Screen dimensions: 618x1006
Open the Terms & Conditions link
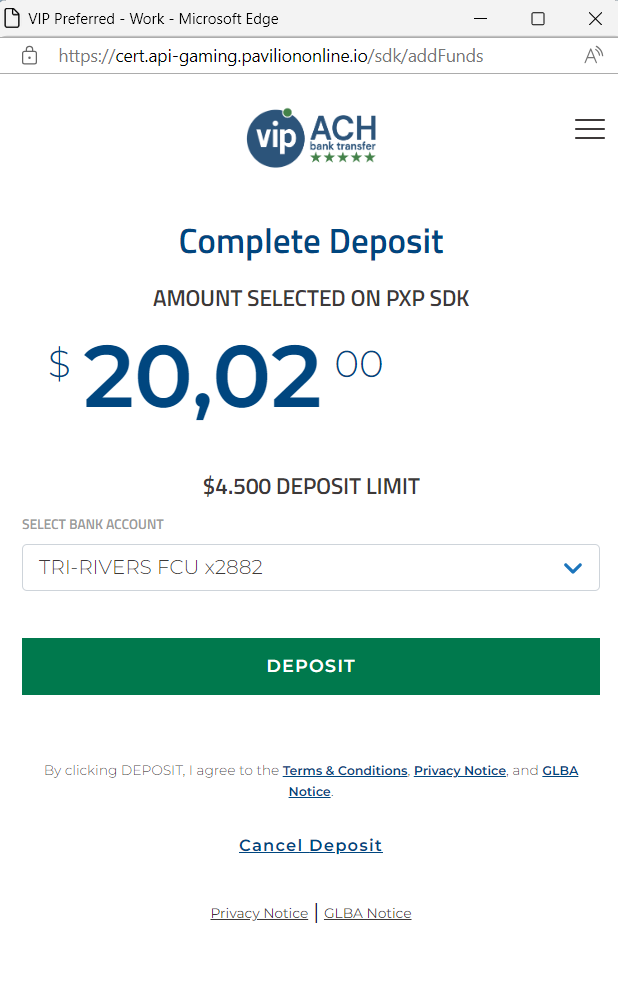(x=345, y=771)
